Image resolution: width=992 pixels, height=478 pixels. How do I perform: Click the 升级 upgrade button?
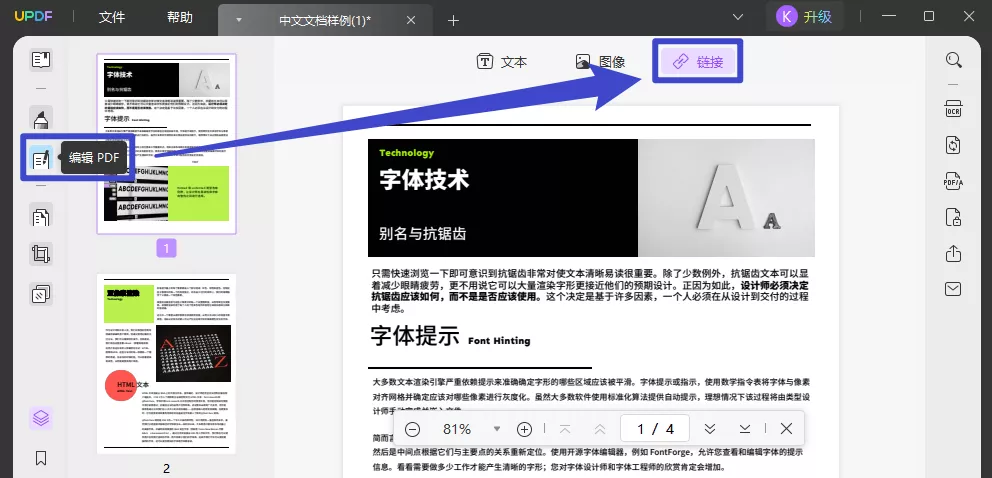[x=817, y=17]
